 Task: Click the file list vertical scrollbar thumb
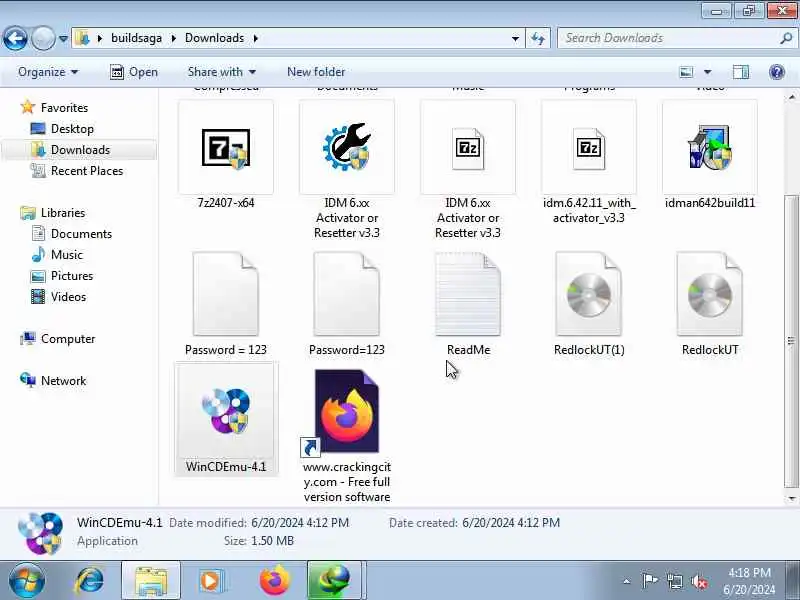791,340
